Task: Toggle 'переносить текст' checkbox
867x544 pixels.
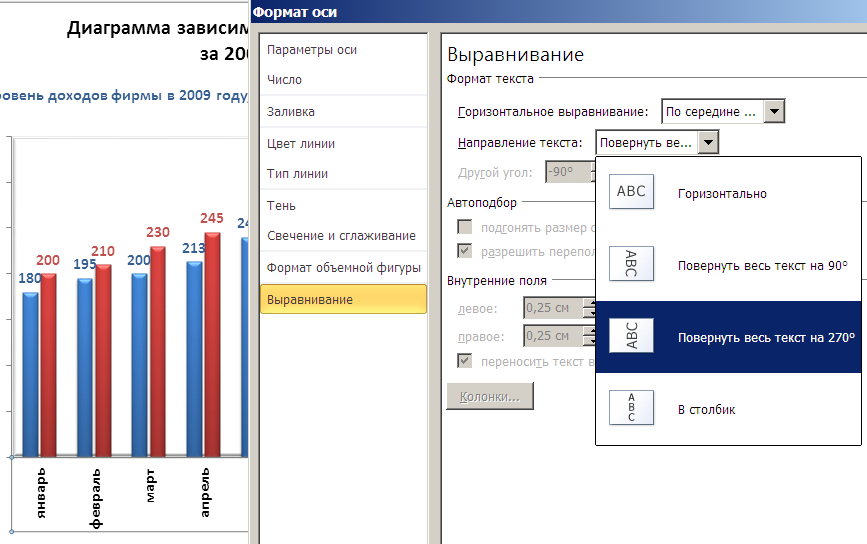Action: [x=464, y=361]
